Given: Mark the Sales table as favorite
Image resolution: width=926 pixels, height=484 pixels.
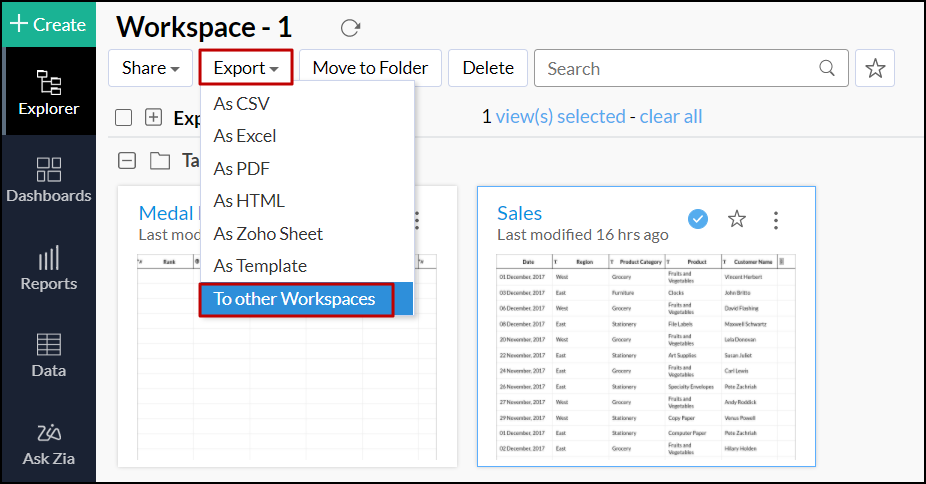Looking at the screenshot, I should coord(737,219).
